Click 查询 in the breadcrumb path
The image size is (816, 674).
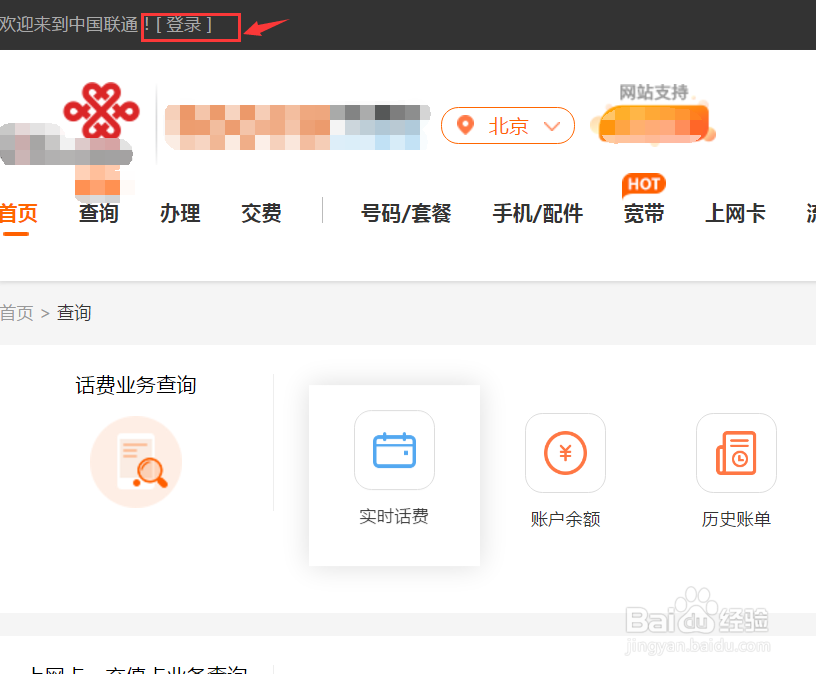pos(73,313)
